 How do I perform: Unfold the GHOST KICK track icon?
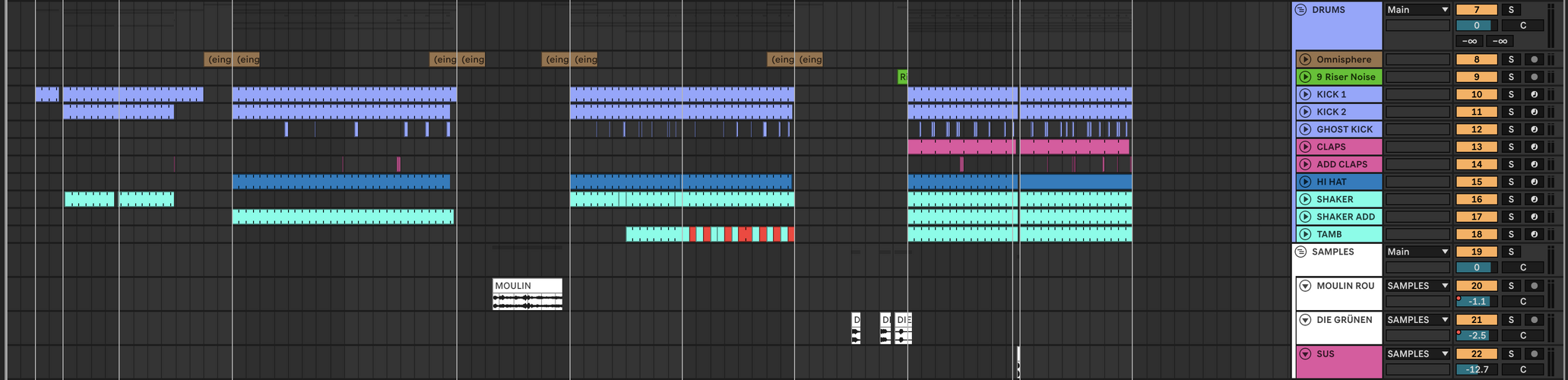tap(1305, 129)
